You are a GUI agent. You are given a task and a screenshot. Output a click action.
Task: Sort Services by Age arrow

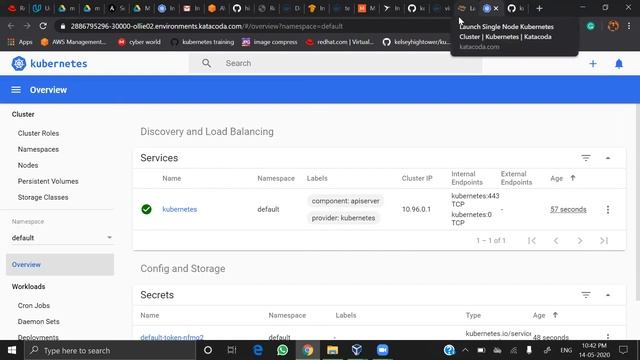point(573,178)
